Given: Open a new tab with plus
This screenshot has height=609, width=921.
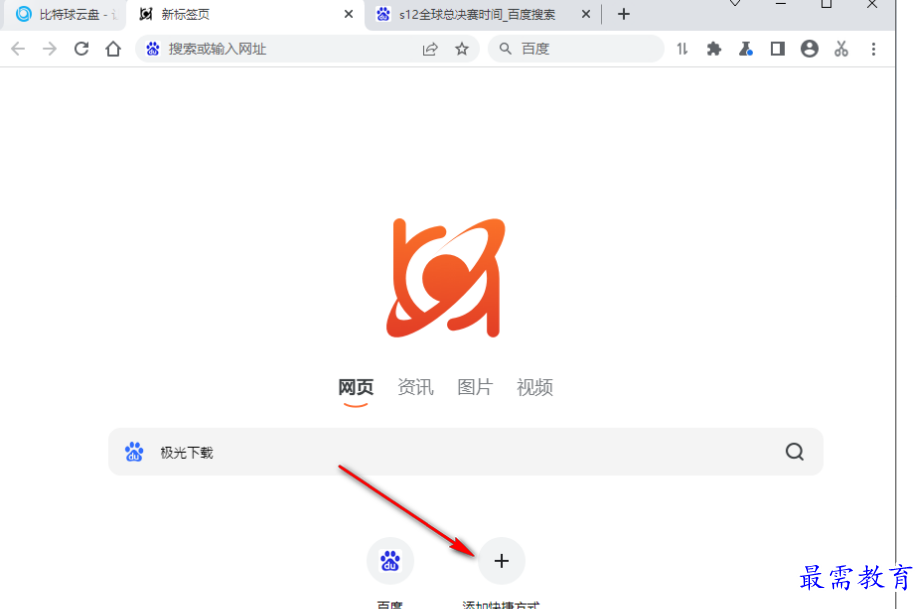Looking at the screenshot, I should click(624, 14).
